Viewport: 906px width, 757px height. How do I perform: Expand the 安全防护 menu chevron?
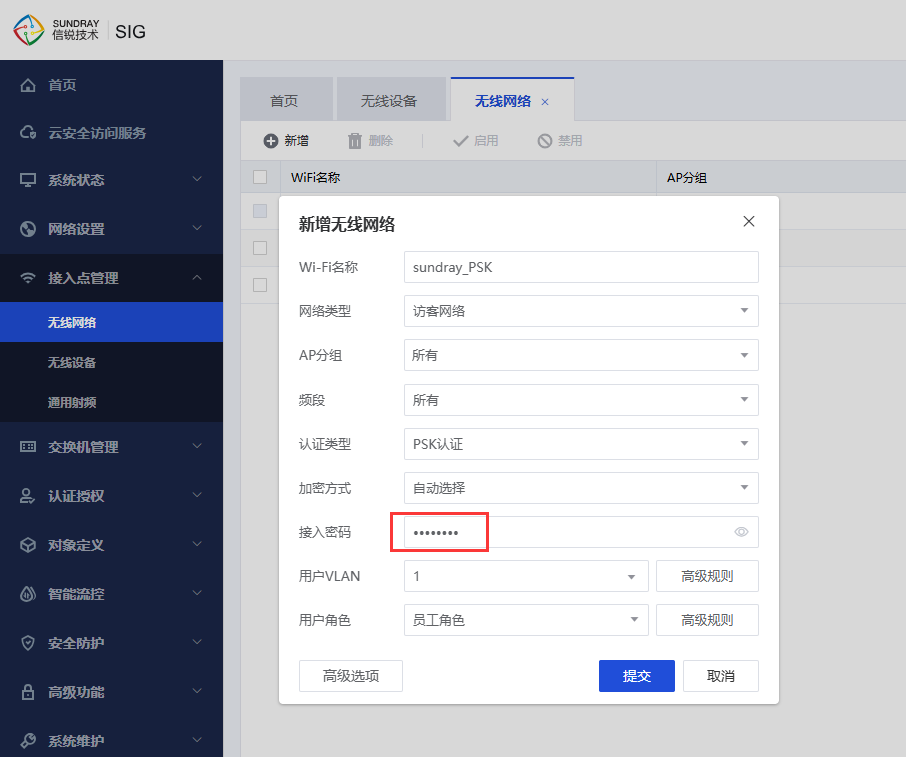pyautogui.click(x=197, y=643)
